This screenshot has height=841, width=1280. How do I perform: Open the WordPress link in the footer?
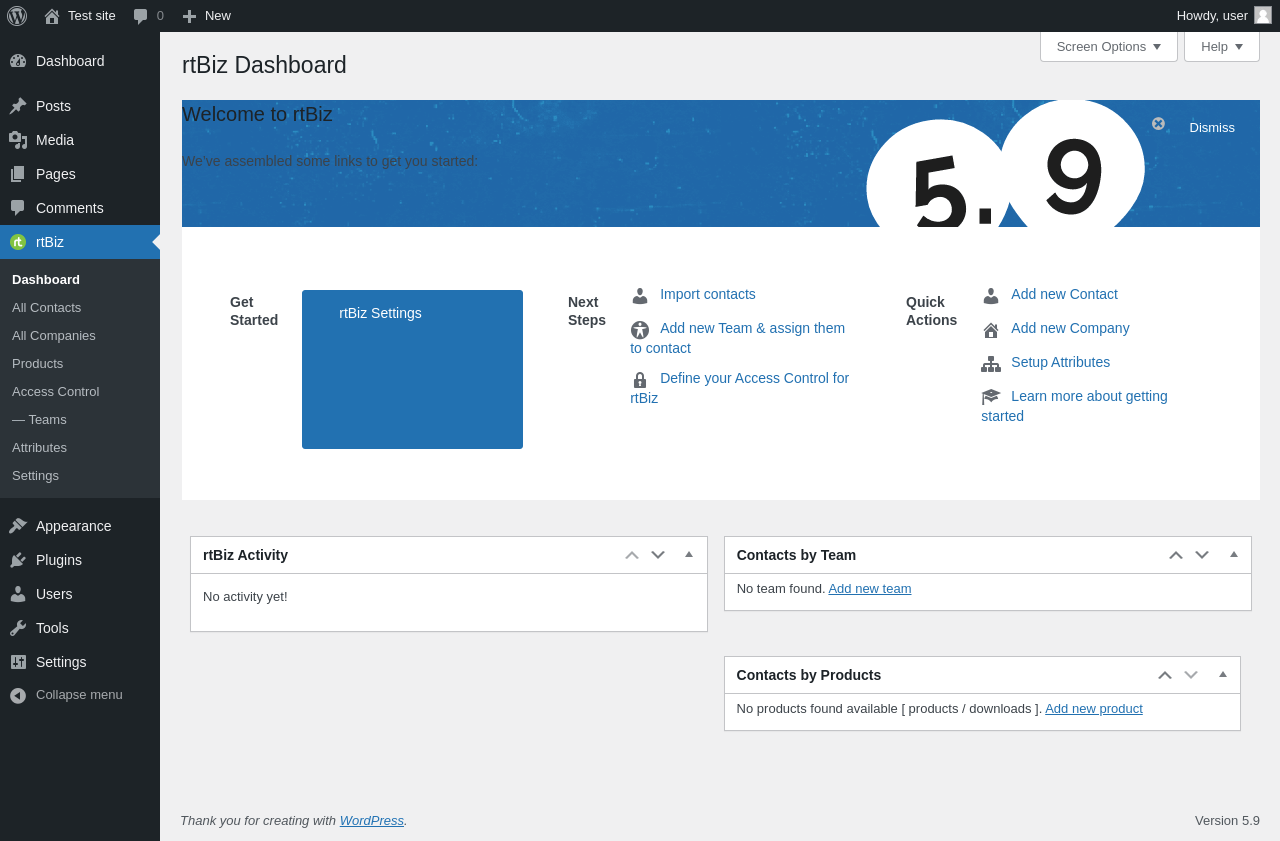[372, 821]
